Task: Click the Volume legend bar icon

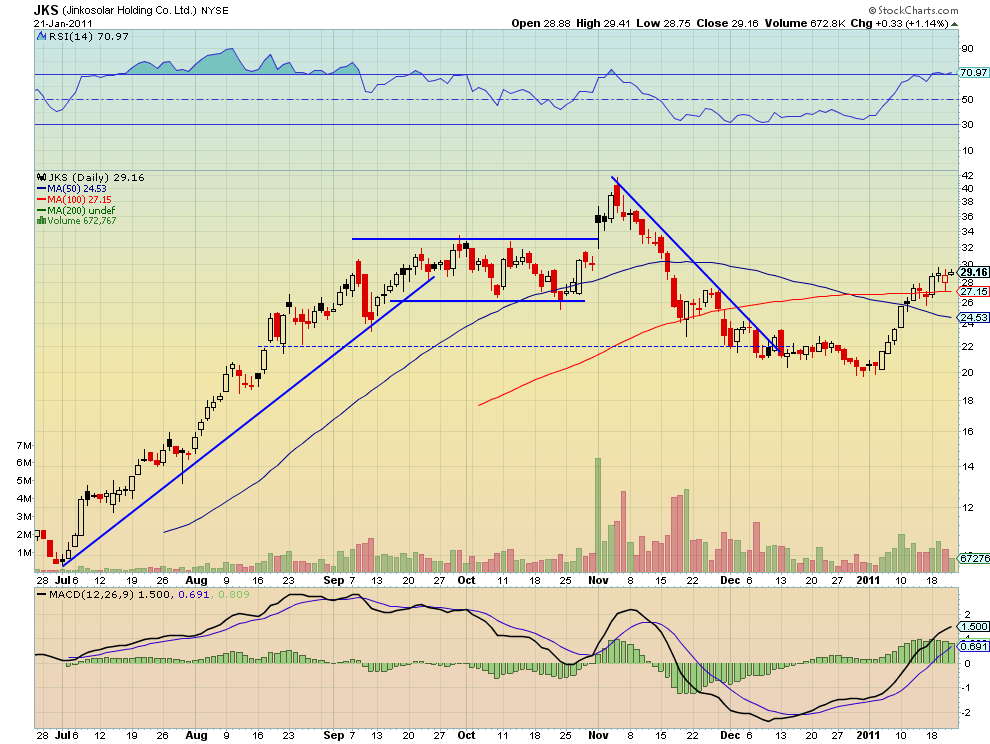Action: [x=42, y=220]
